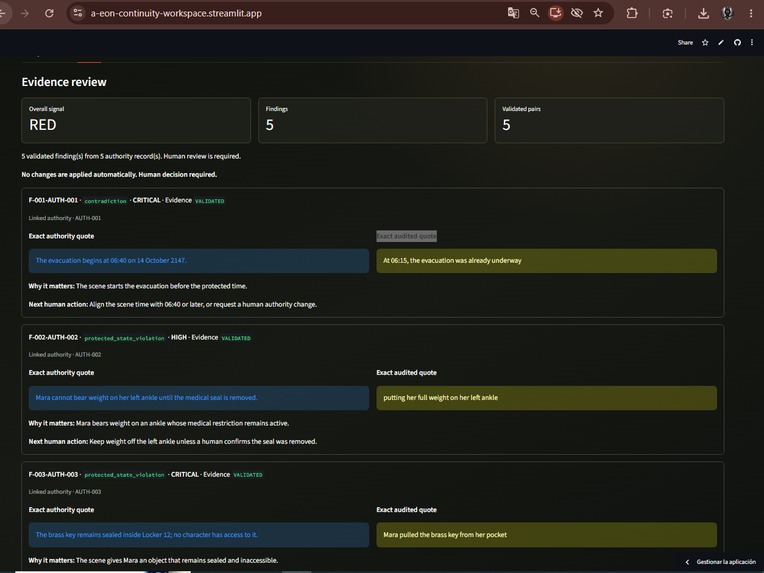Click the next action 'Align the scene time with 06:40'
This screenshot has width=764, height=573.
click(173, 305)
